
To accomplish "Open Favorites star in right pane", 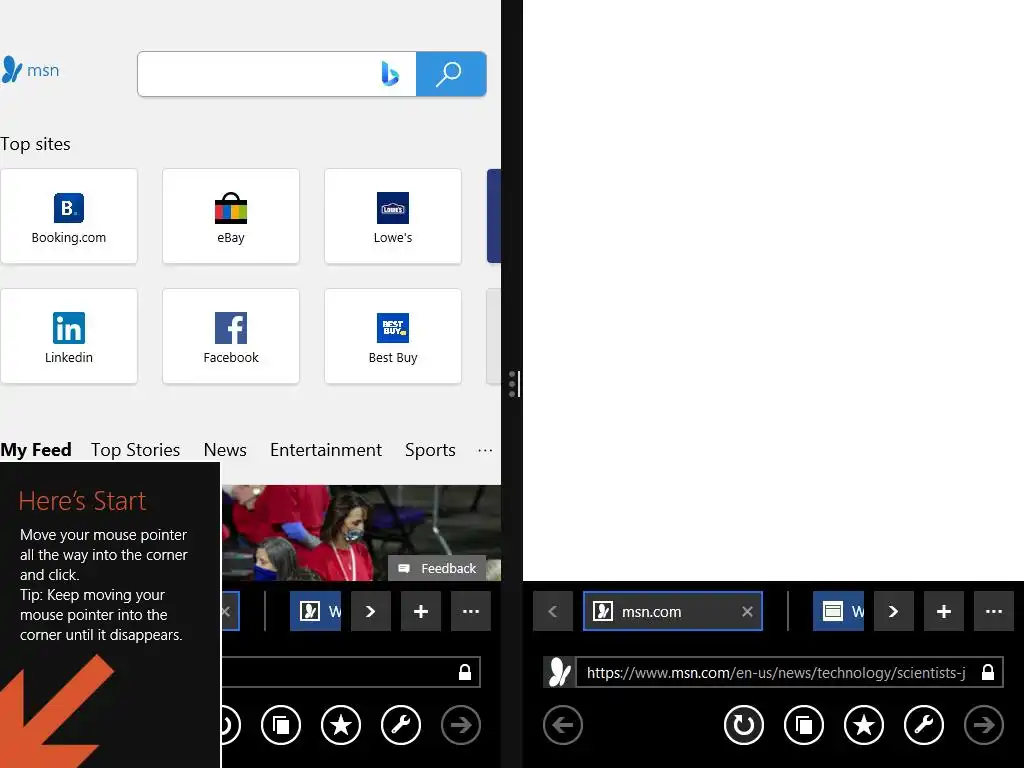I will click(863, 725).
